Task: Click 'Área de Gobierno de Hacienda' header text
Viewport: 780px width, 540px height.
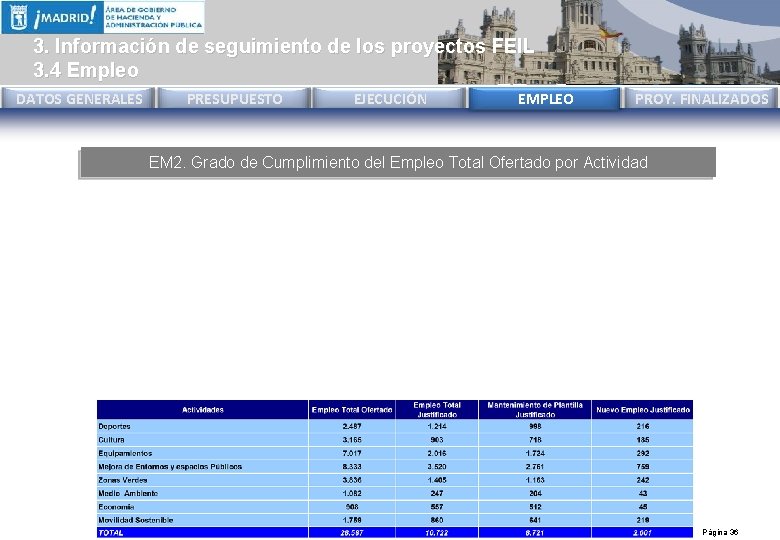Action: click(x=154, y=17)
